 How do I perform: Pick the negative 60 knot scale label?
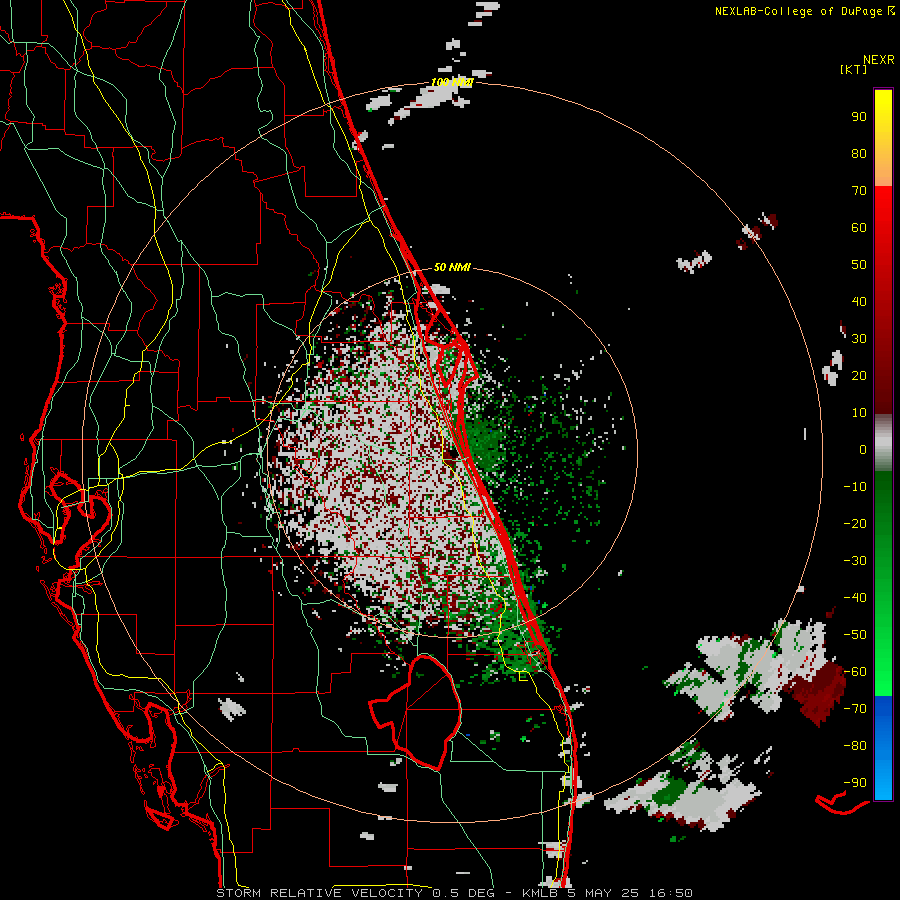point(855,672)
